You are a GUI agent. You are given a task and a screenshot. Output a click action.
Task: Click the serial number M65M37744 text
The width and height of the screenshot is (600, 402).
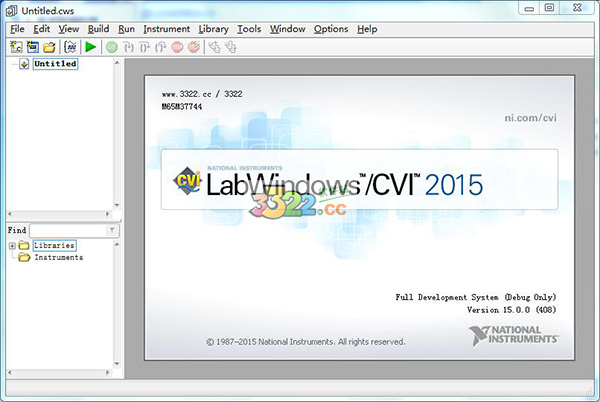coord(182,107)
